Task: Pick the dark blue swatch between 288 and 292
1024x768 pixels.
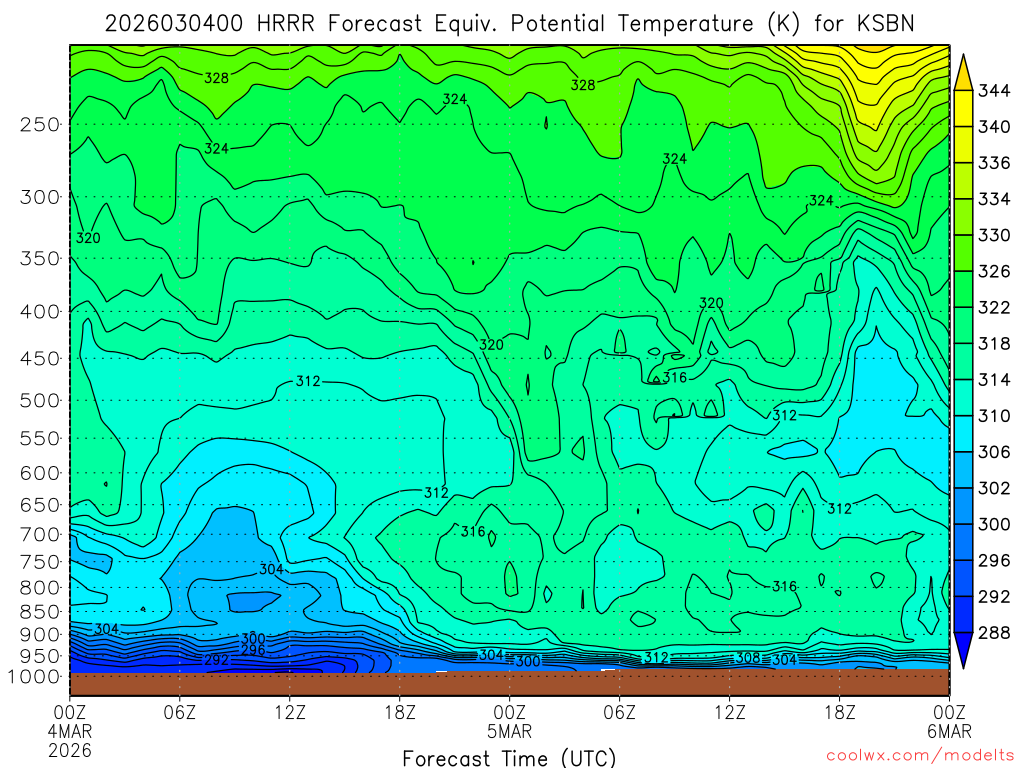Action: pos(963,614)
